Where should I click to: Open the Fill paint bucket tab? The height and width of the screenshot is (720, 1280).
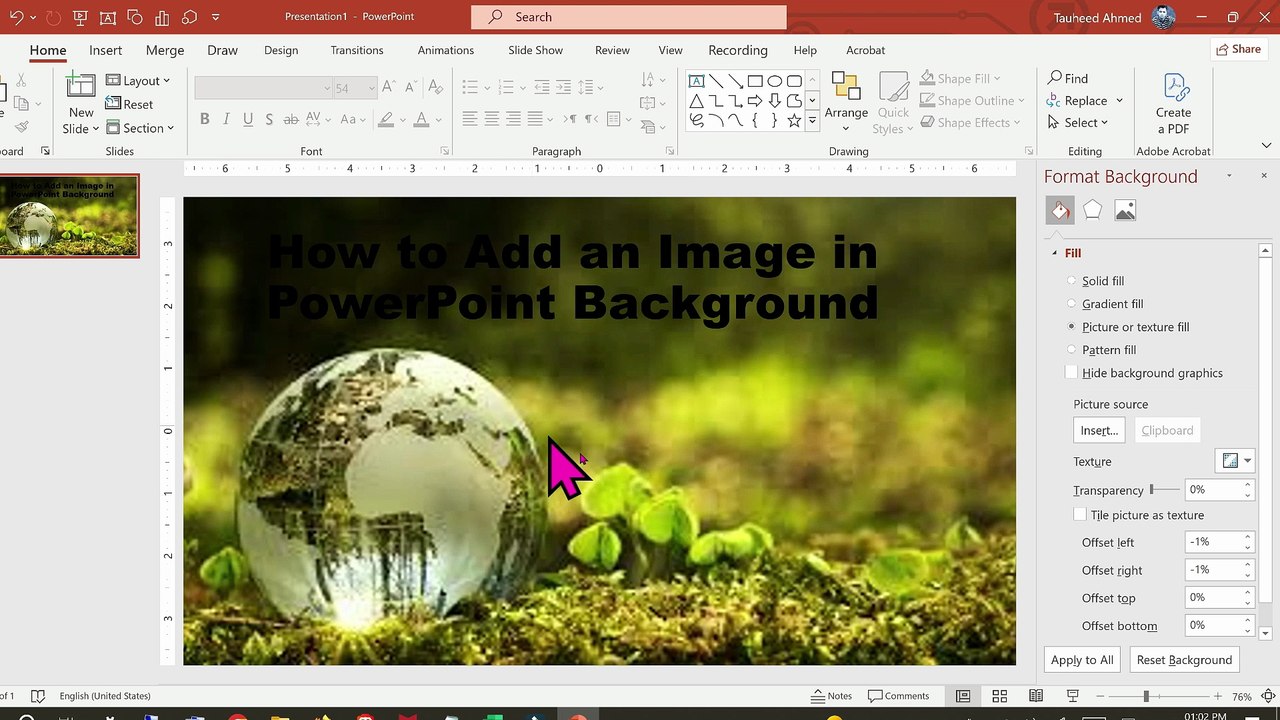coord(1060,210)
